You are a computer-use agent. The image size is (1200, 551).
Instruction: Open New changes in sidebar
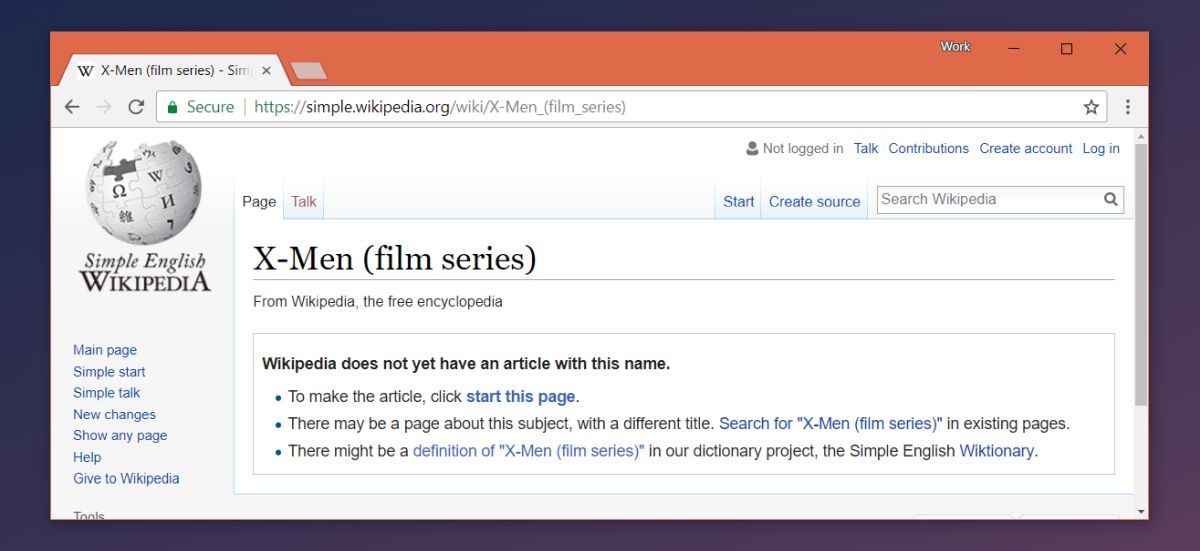(x=114, y=414)
